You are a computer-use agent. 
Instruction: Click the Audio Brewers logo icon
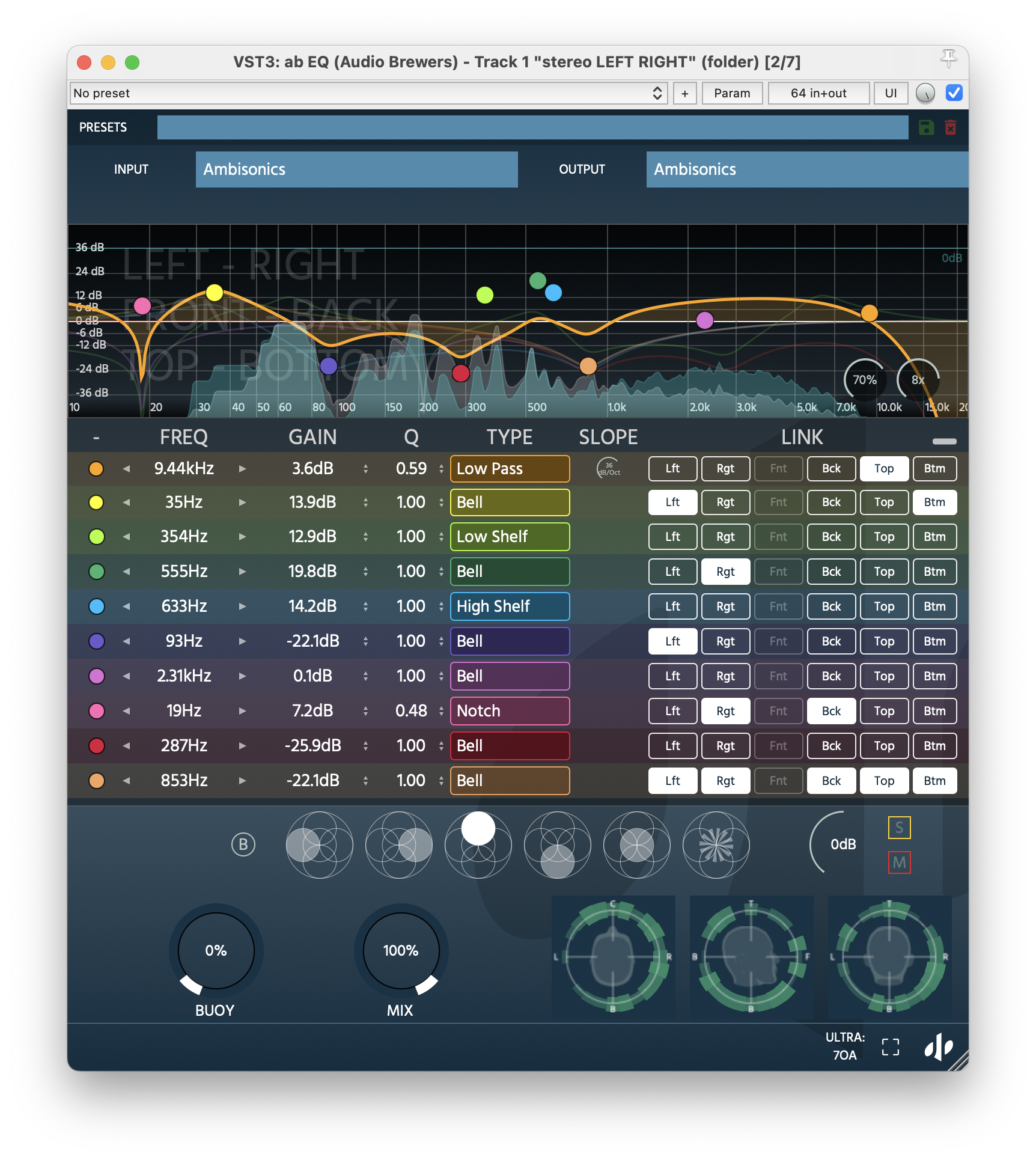[x=938, y=1047]
